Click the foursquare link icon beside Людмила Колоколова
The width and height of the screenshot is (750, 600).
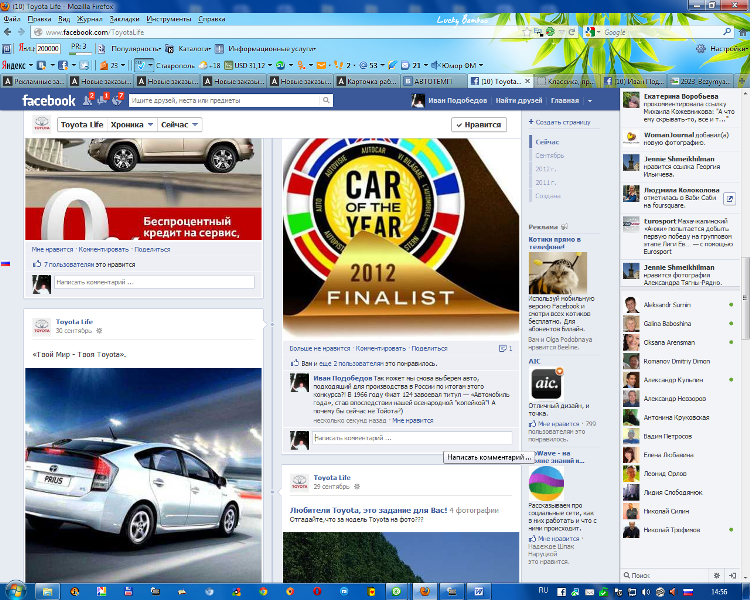[x=729, y=199]
